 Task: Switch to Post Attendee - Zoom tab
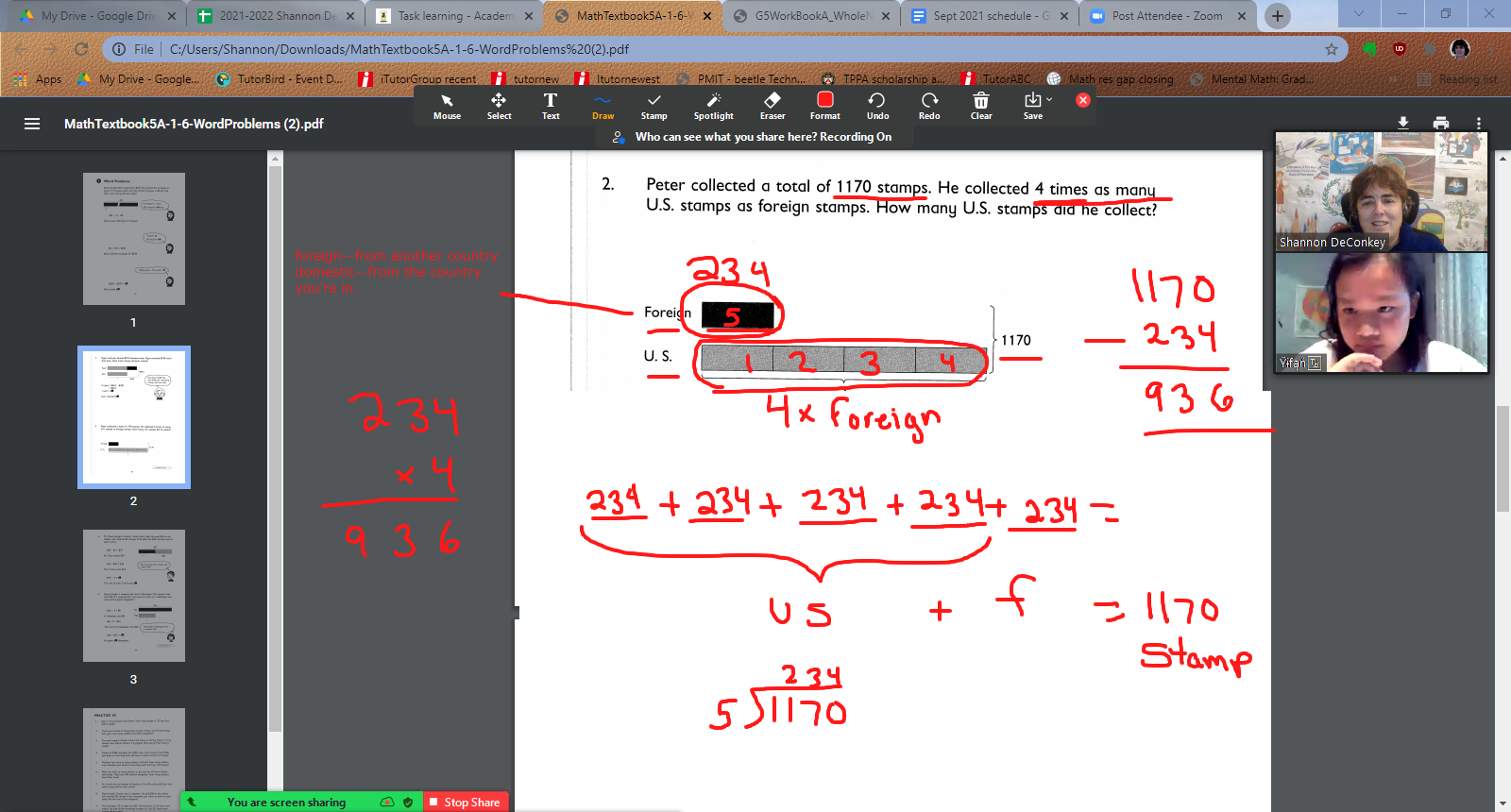[x=1167, y=16]
